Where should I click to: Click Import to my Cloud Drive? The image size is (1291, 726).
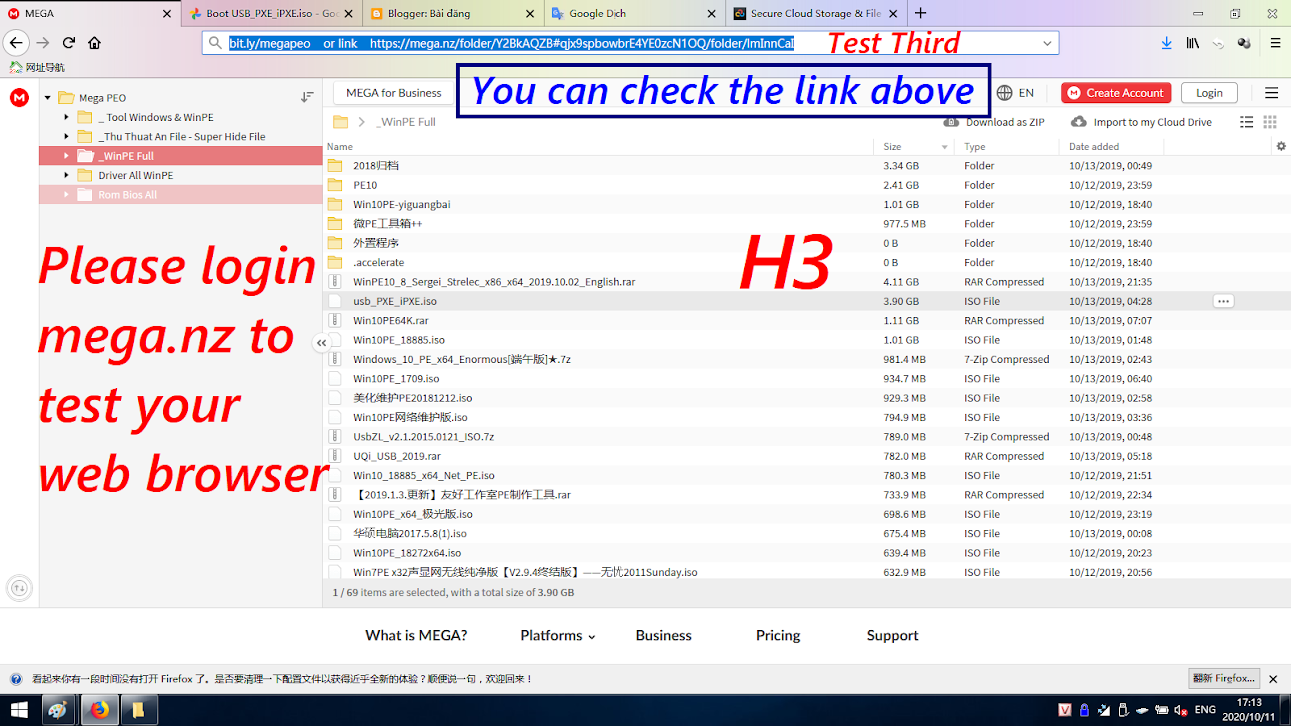[x=1141, y=122]
